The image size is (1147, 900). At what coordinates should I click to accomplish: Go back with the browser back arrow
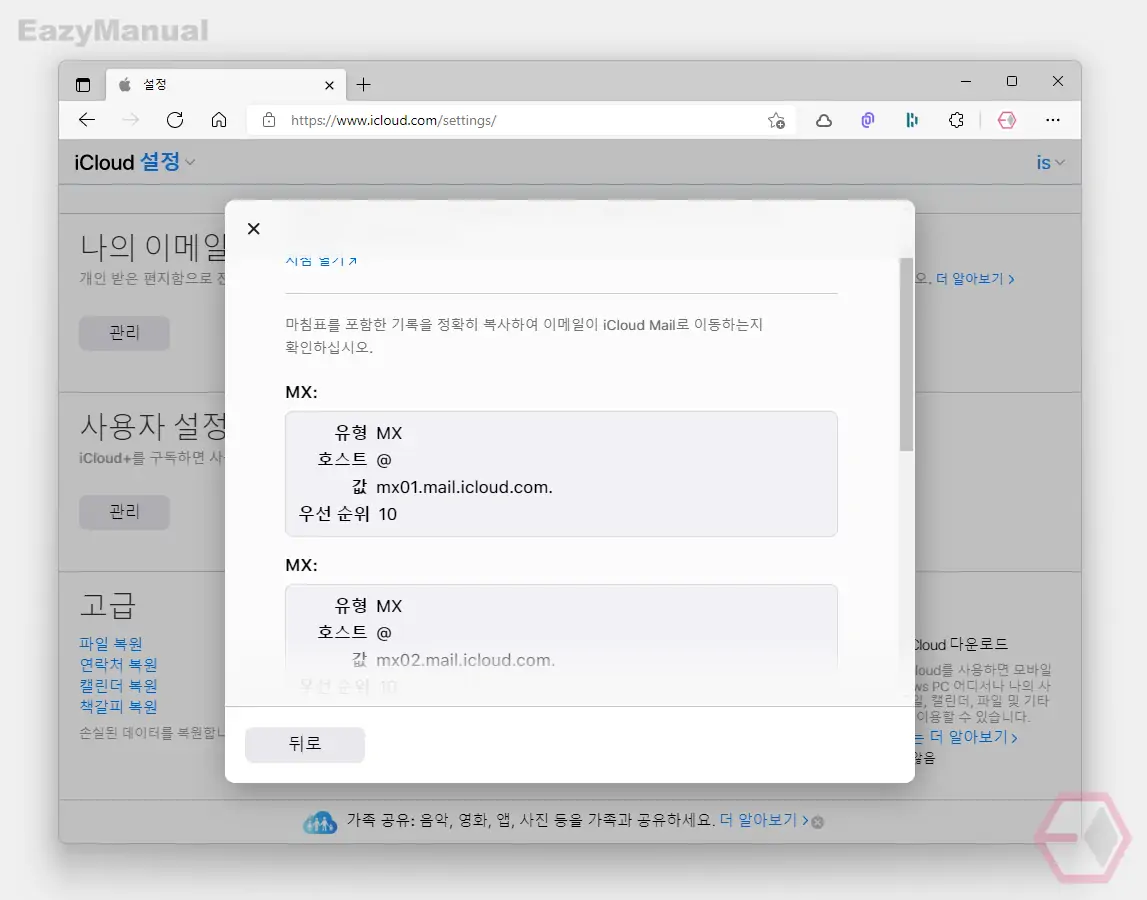[x=87, y=120]
